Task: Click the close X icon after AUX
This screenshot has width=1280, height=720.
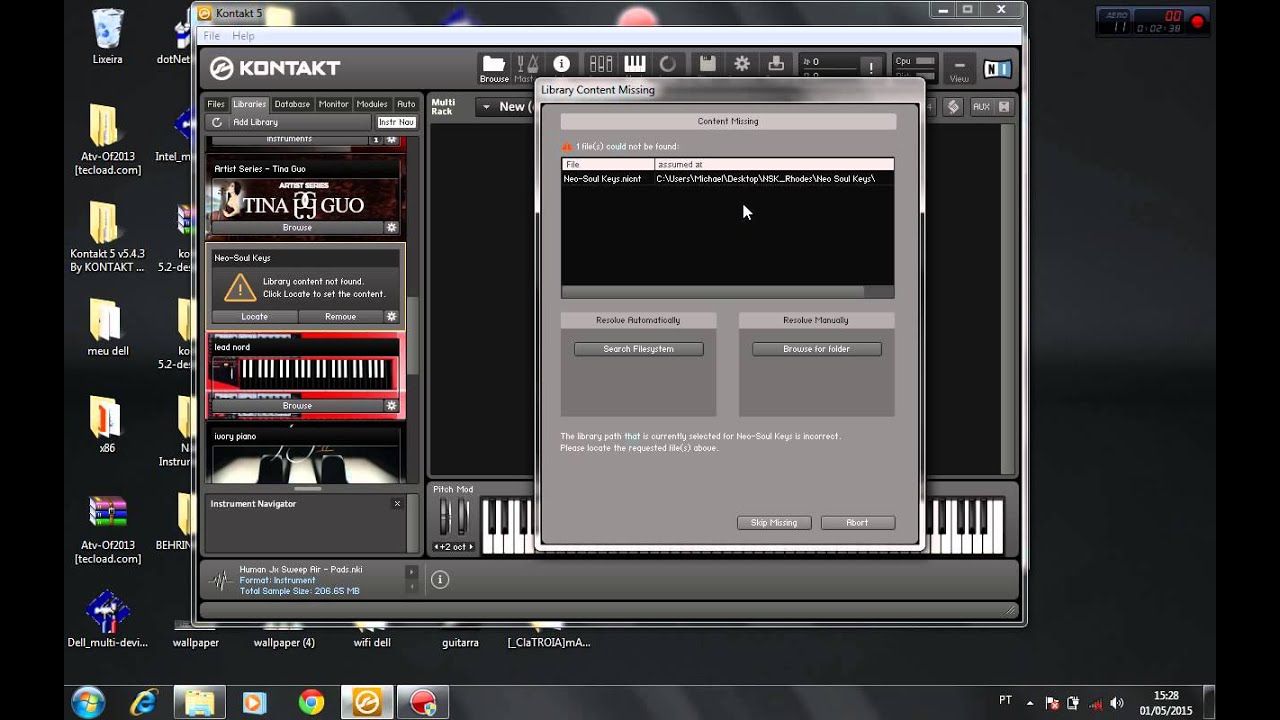Action: click(1004, 107)
